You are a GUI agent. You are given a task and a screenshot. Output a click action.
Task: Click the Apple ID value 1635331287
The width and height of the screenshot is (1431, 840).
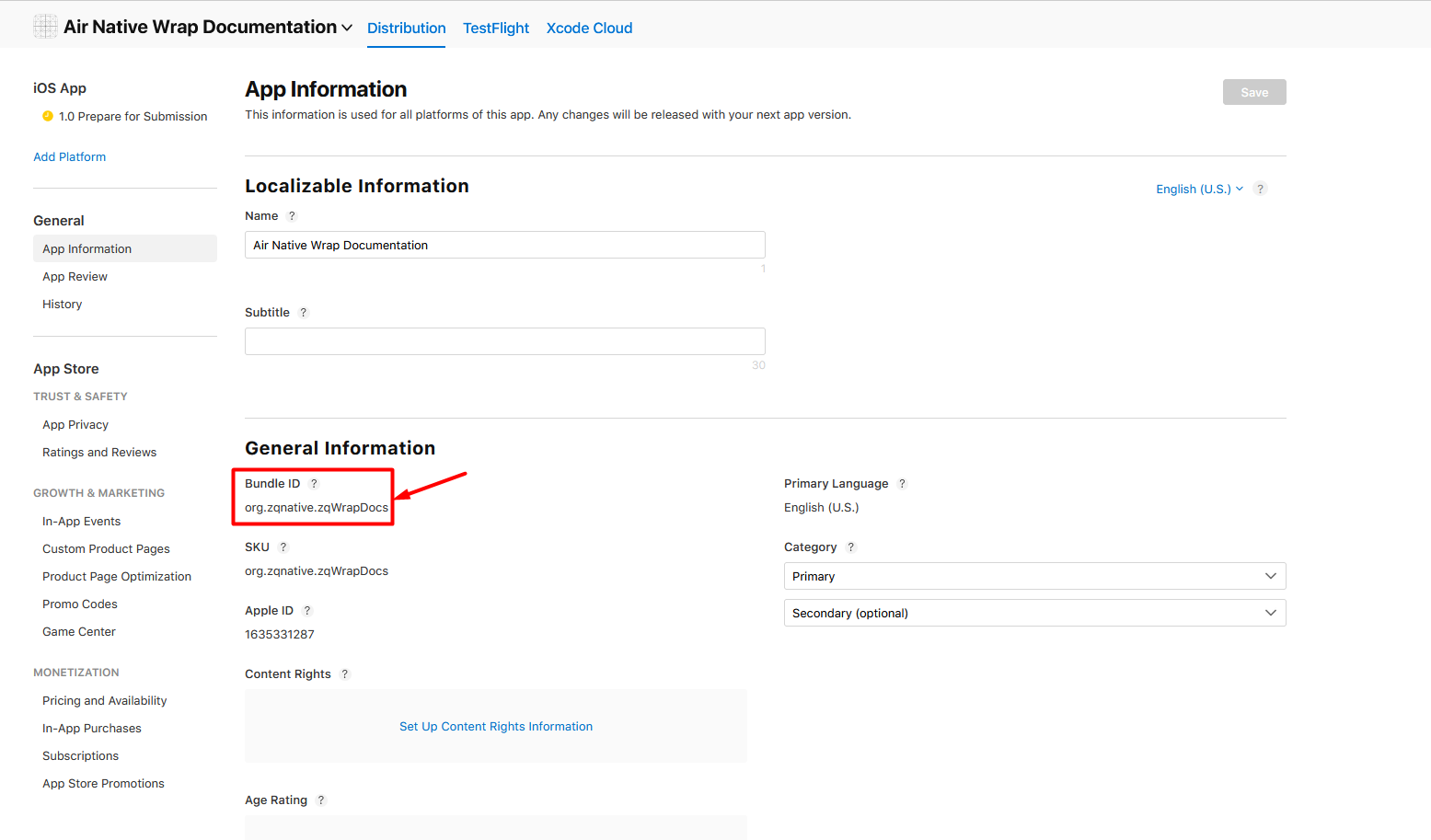(280, 635)
